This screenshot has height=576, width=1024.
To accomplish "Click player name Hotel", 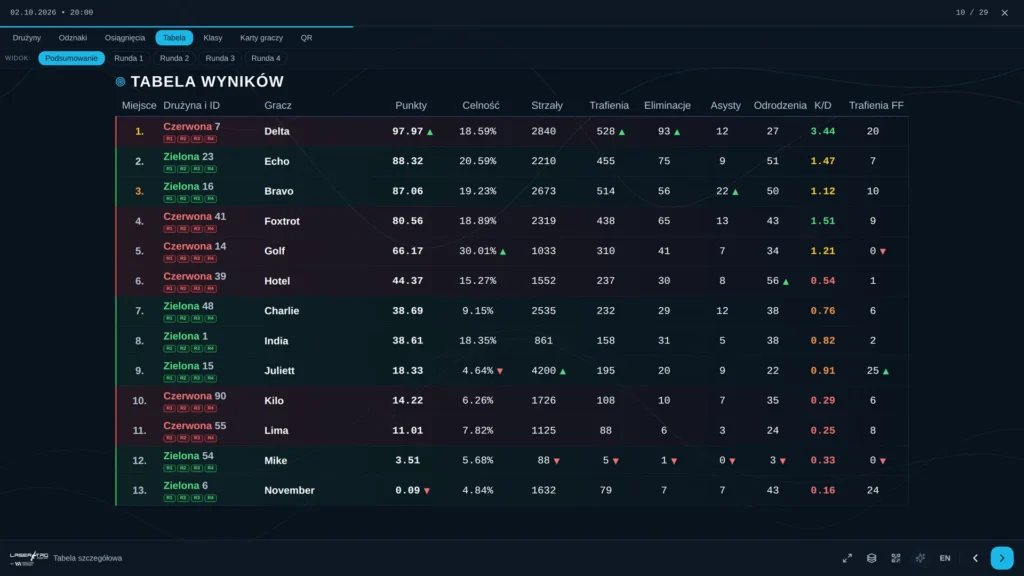I will click(x=277, y=281).
